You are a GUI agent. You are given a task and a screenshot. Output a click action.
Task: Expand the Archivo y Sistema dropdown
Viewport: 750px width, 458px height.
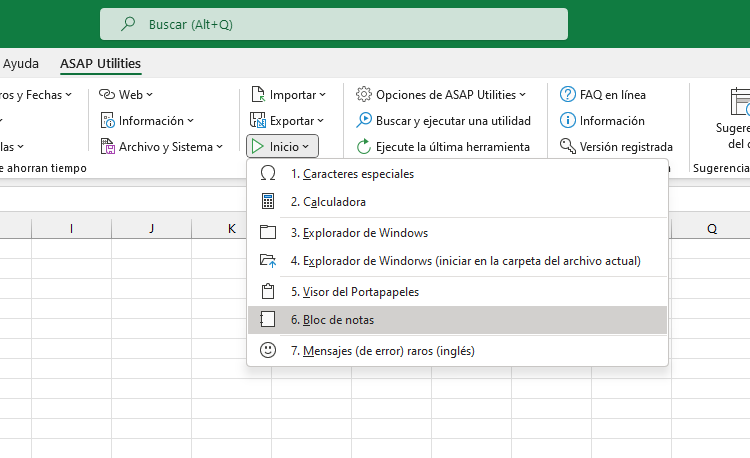point(162,147)
